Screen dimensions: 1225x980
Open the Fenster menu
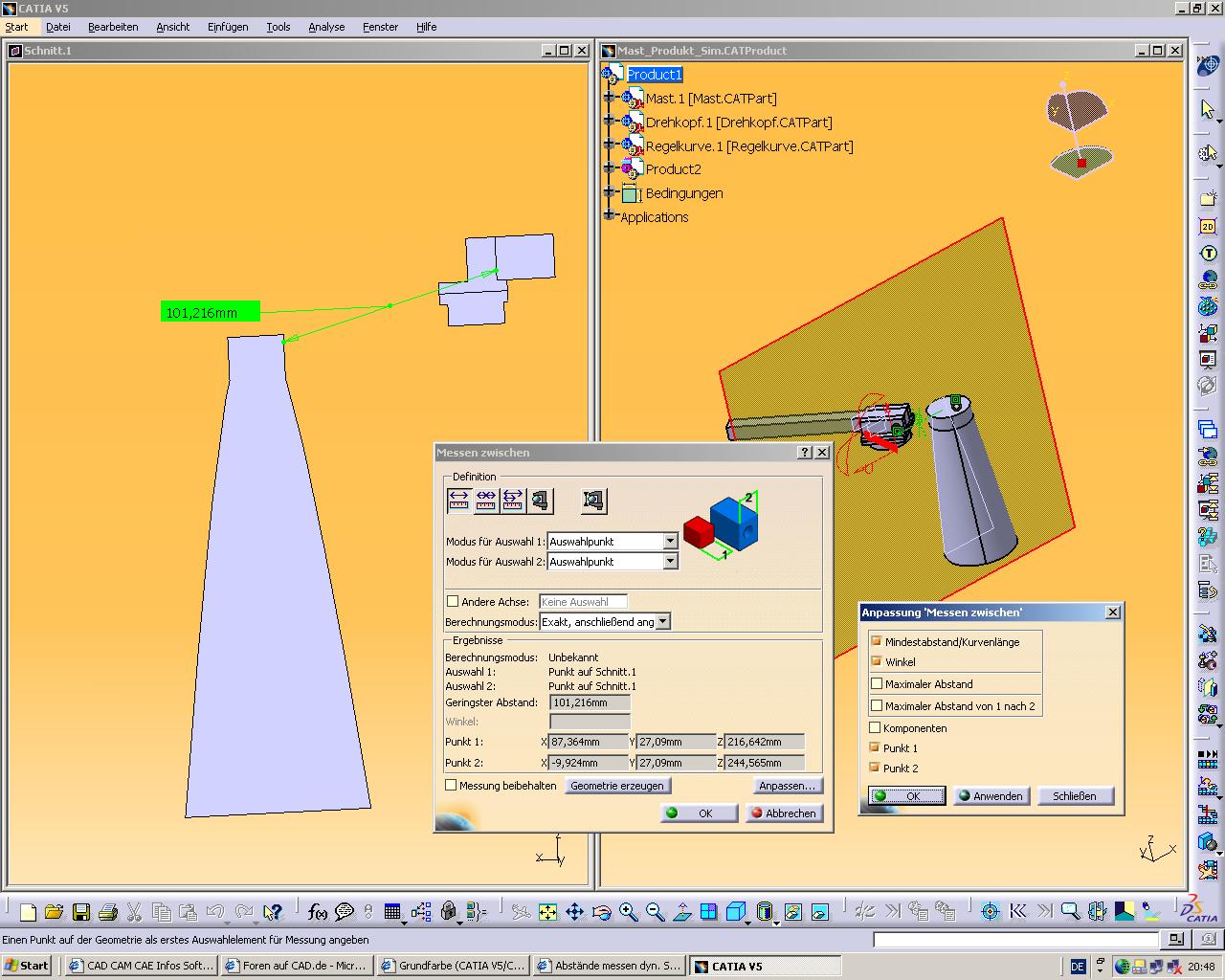[x=380, y=27]
